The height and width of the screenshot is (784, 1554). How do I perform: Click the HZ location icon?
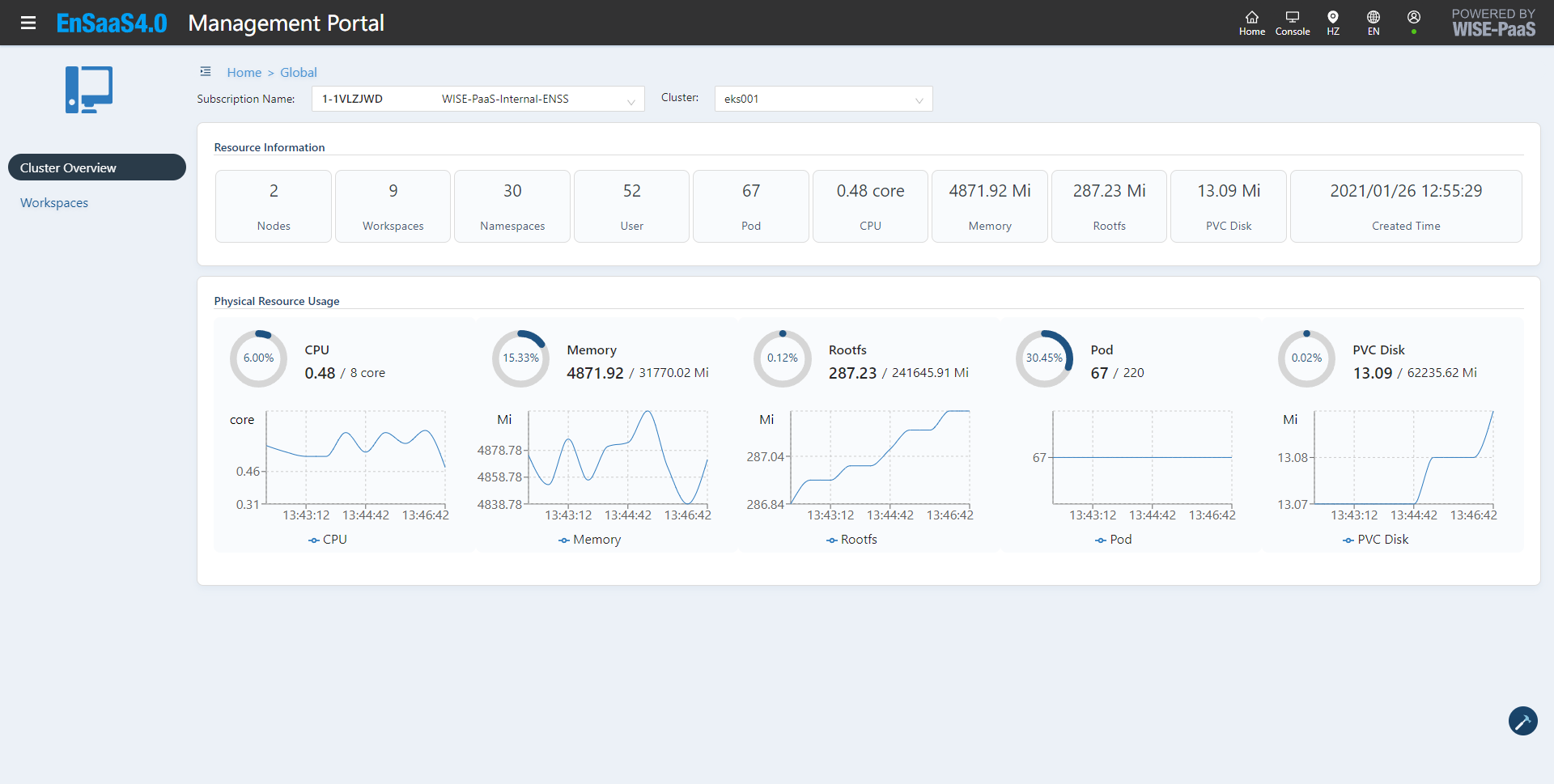pyautogui.click(x=1333, y=23)
